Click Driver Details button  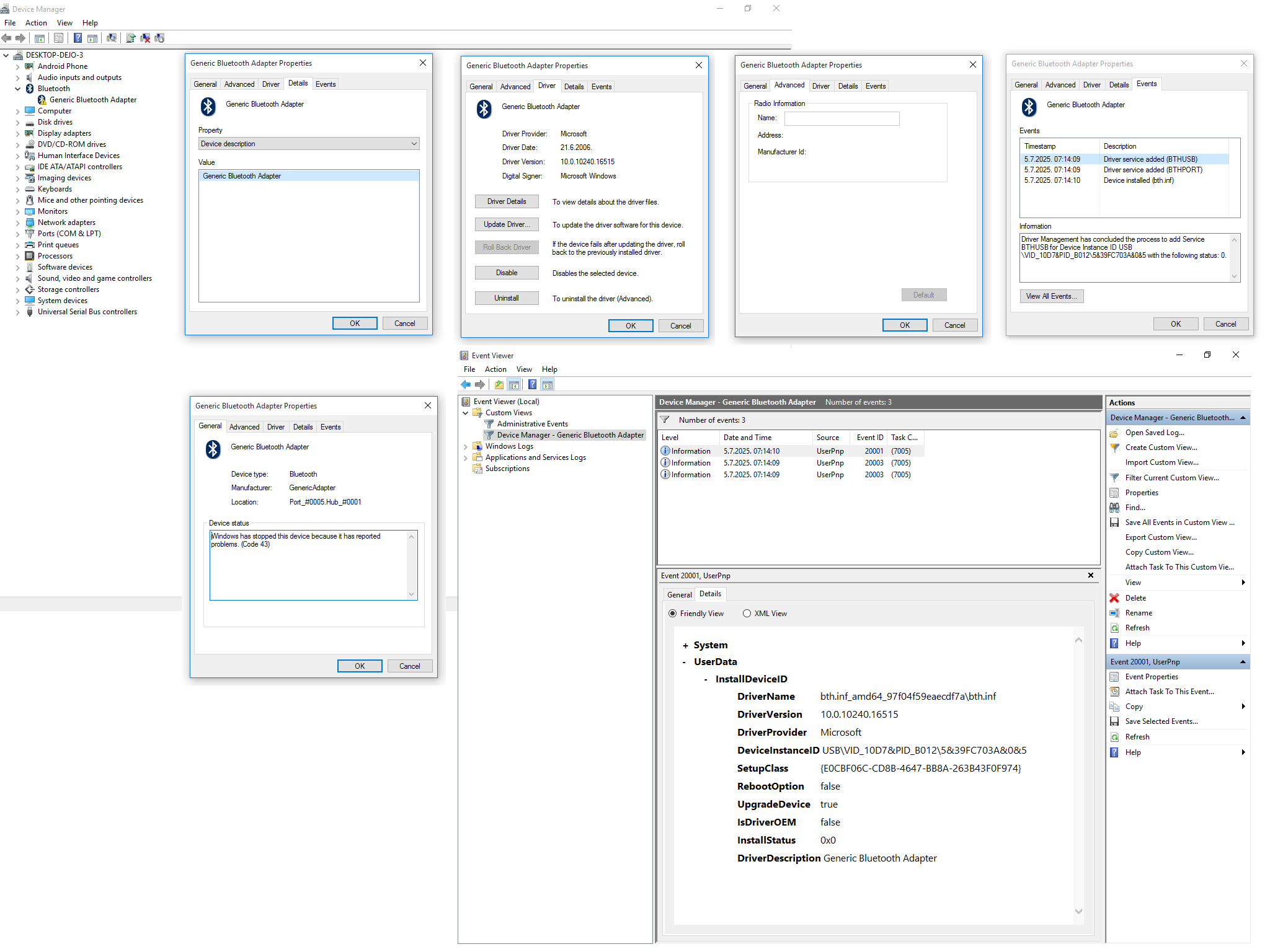tap(507, 201)
